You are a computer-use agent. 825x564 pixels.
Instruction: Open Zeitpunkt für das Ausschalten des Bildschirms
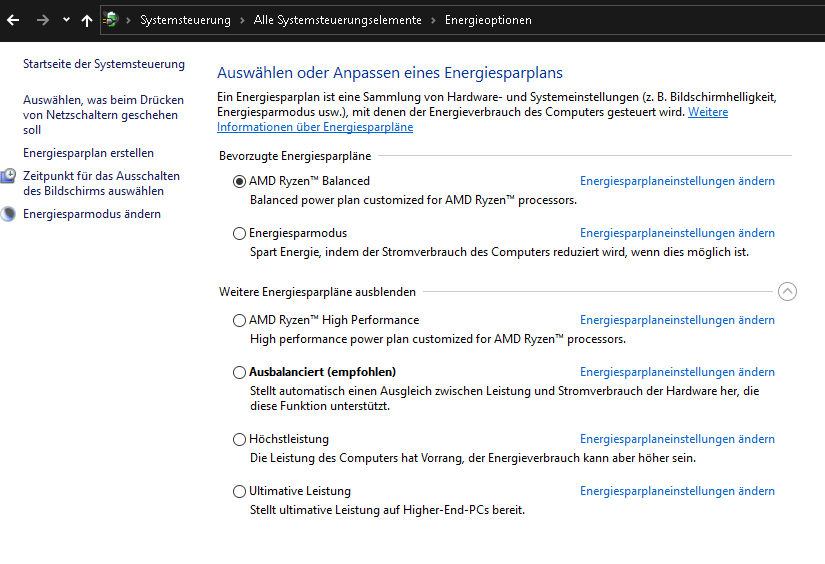[101, 183]
